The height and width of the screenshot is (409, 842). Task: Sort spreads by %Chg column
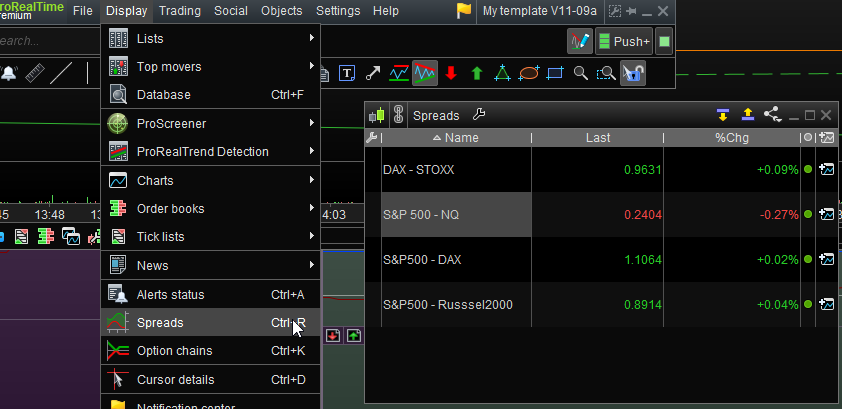(x=731, y=138)
